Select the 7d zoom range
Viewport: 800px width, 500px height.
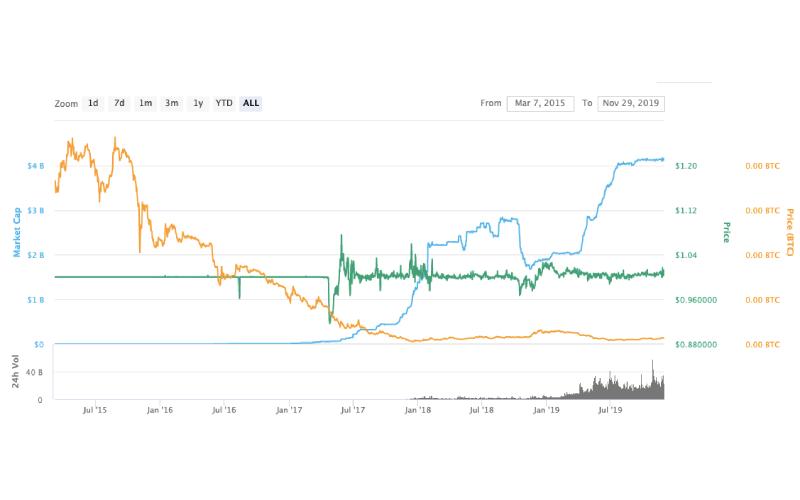click(119, 103)
